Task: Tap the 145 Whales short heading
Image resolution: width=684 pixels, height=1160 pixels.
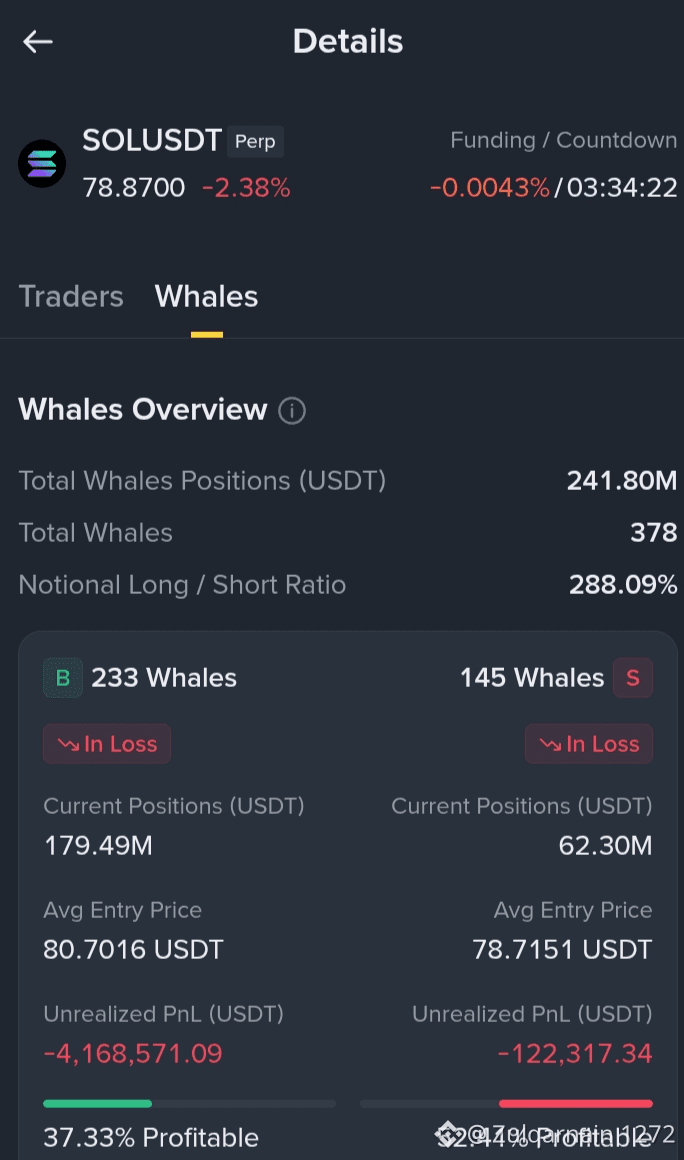Action: tap(532, 678)
